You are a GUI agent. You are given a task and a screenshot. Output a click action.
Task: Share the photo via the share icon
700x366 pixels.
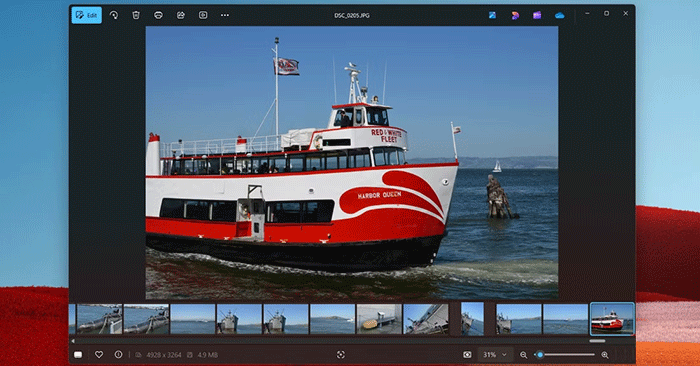point(180,15)
